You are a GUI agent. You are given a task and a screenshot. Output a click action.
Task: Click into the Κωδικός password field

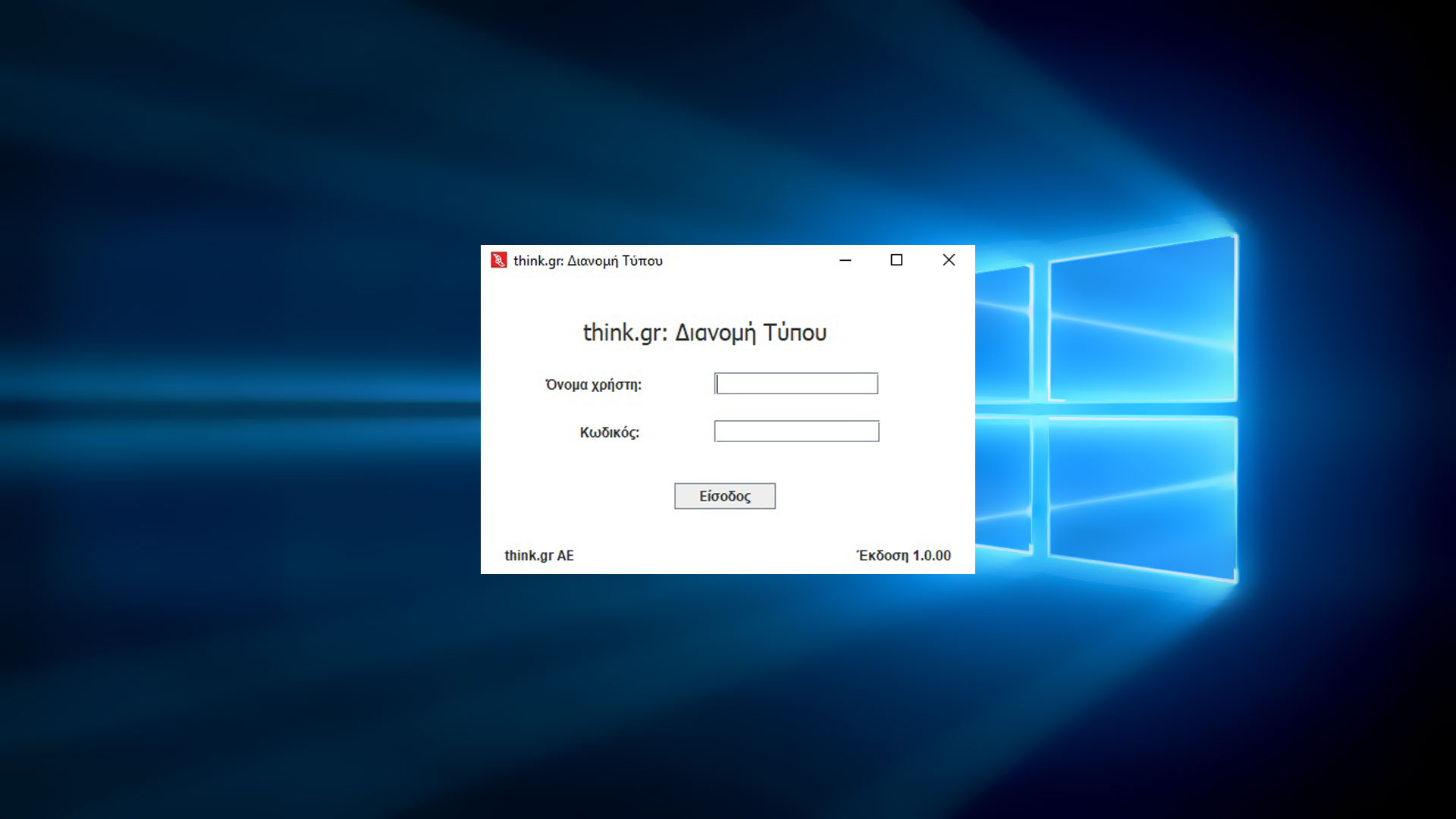click(x=796, y=431)
